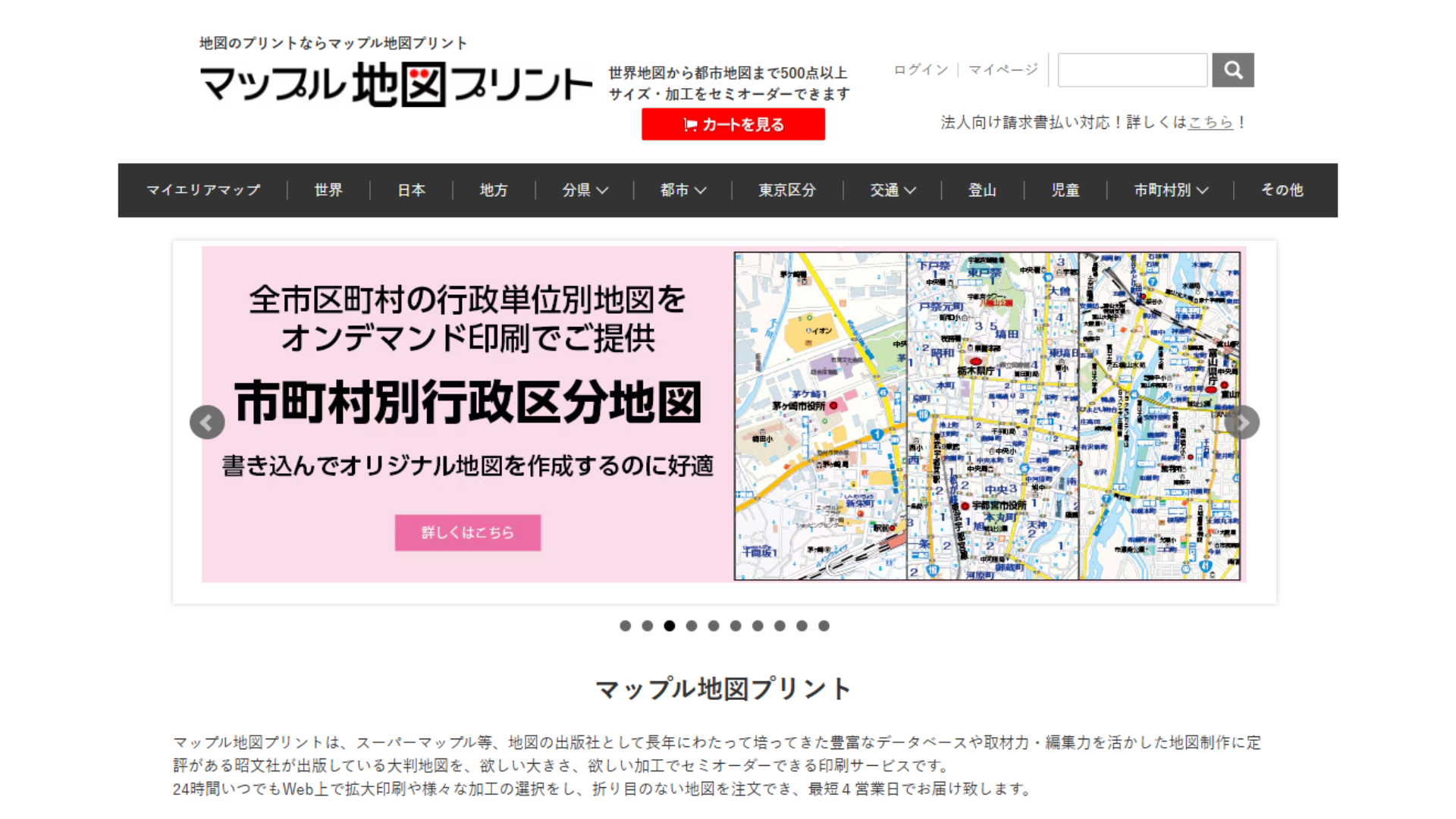Image resolution: width=1456 pixels, height=819 pixels.
Task: Open the ログイン link
Action: pyautogui.click(x=920, y=70)
